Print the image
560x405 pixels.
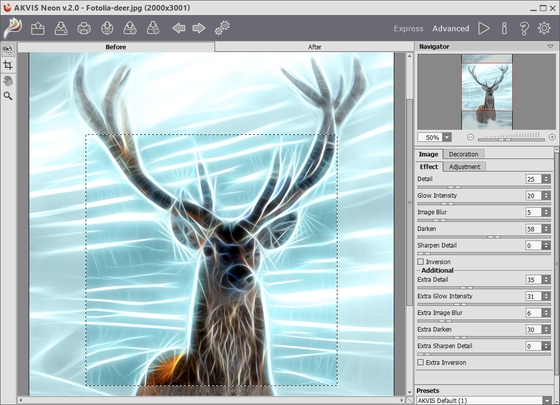click(84, 28)
